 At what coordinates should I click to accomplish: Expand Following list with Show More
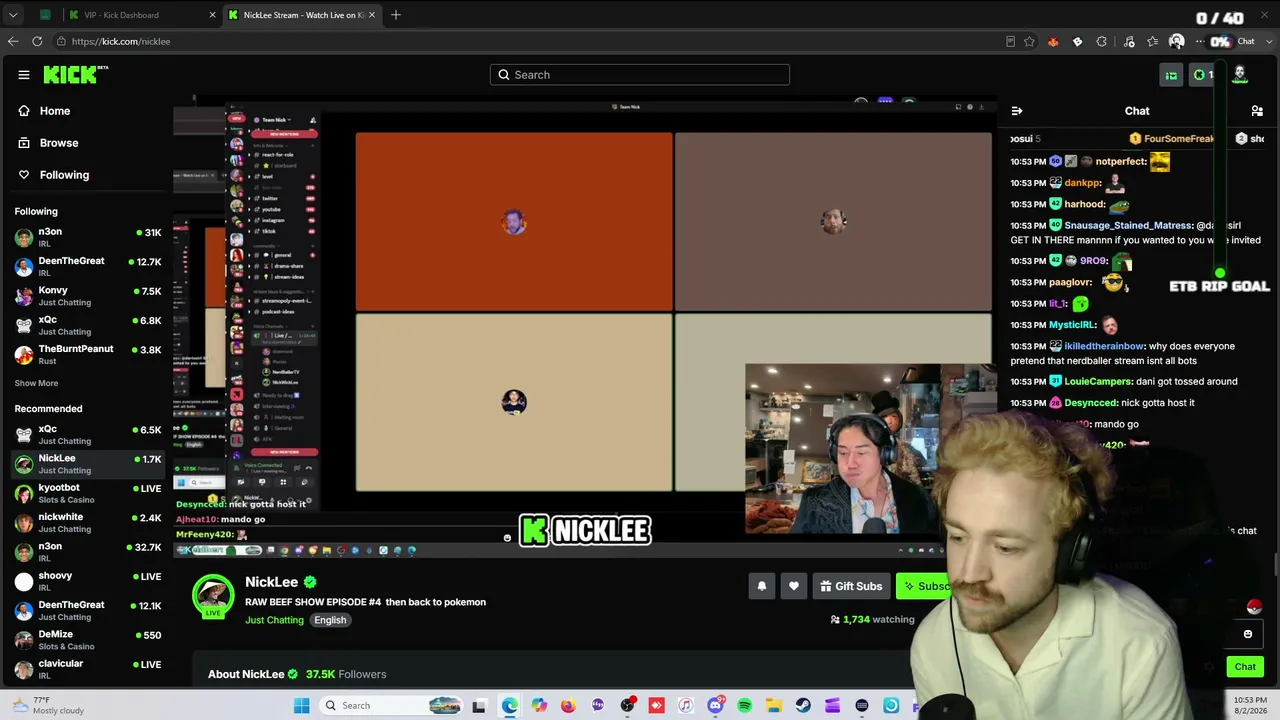[36, 383]
